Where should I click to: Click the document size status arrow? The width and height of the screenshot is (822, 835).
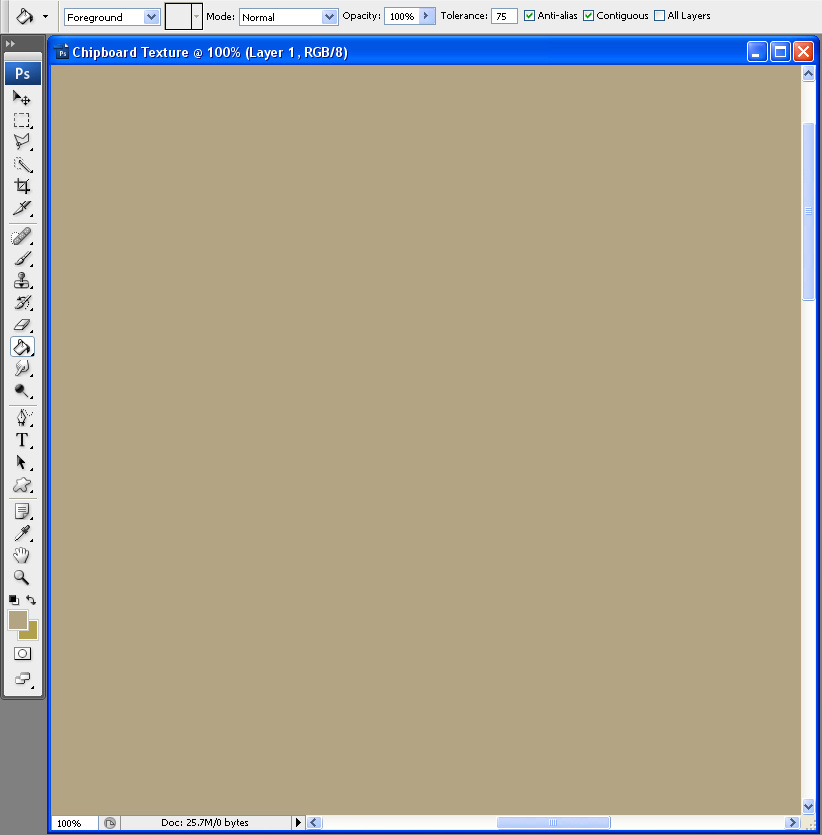click(x=298, y=822)
